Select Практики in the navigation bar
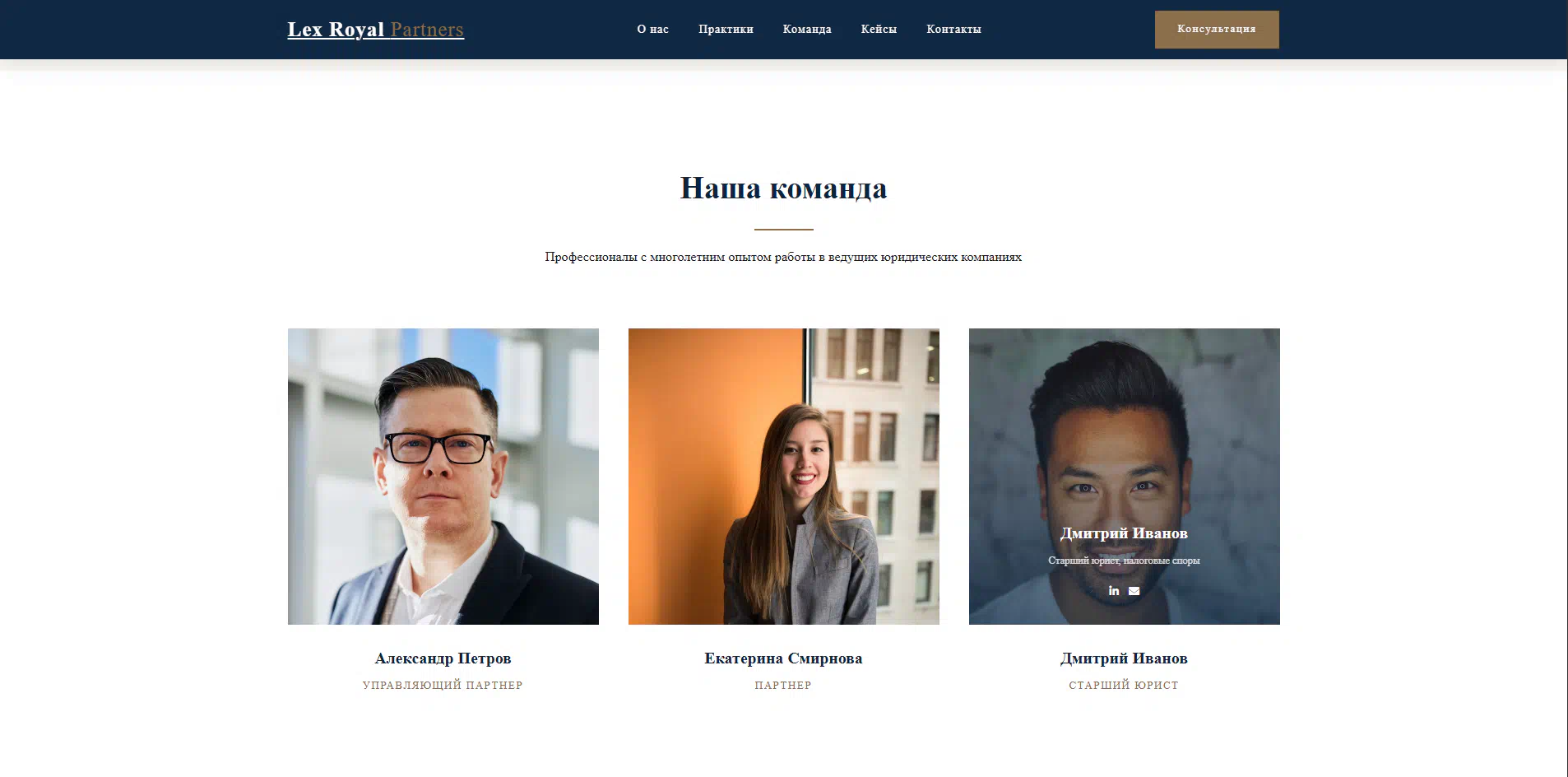 coord(726,30)
